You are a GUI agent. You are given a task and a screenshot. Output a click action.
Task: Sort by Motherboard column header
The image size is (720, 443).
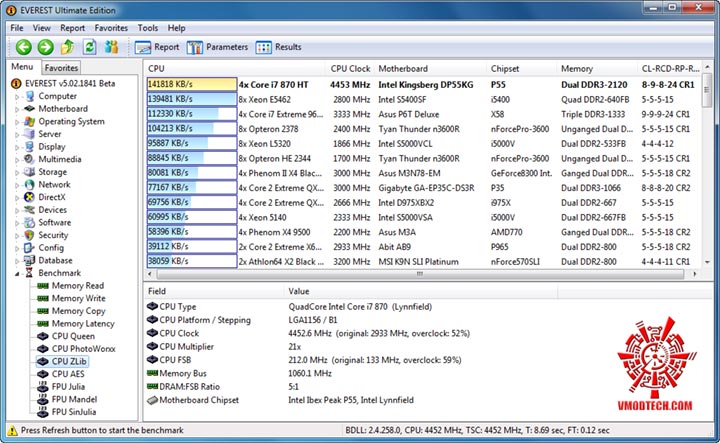pos(431,68)
